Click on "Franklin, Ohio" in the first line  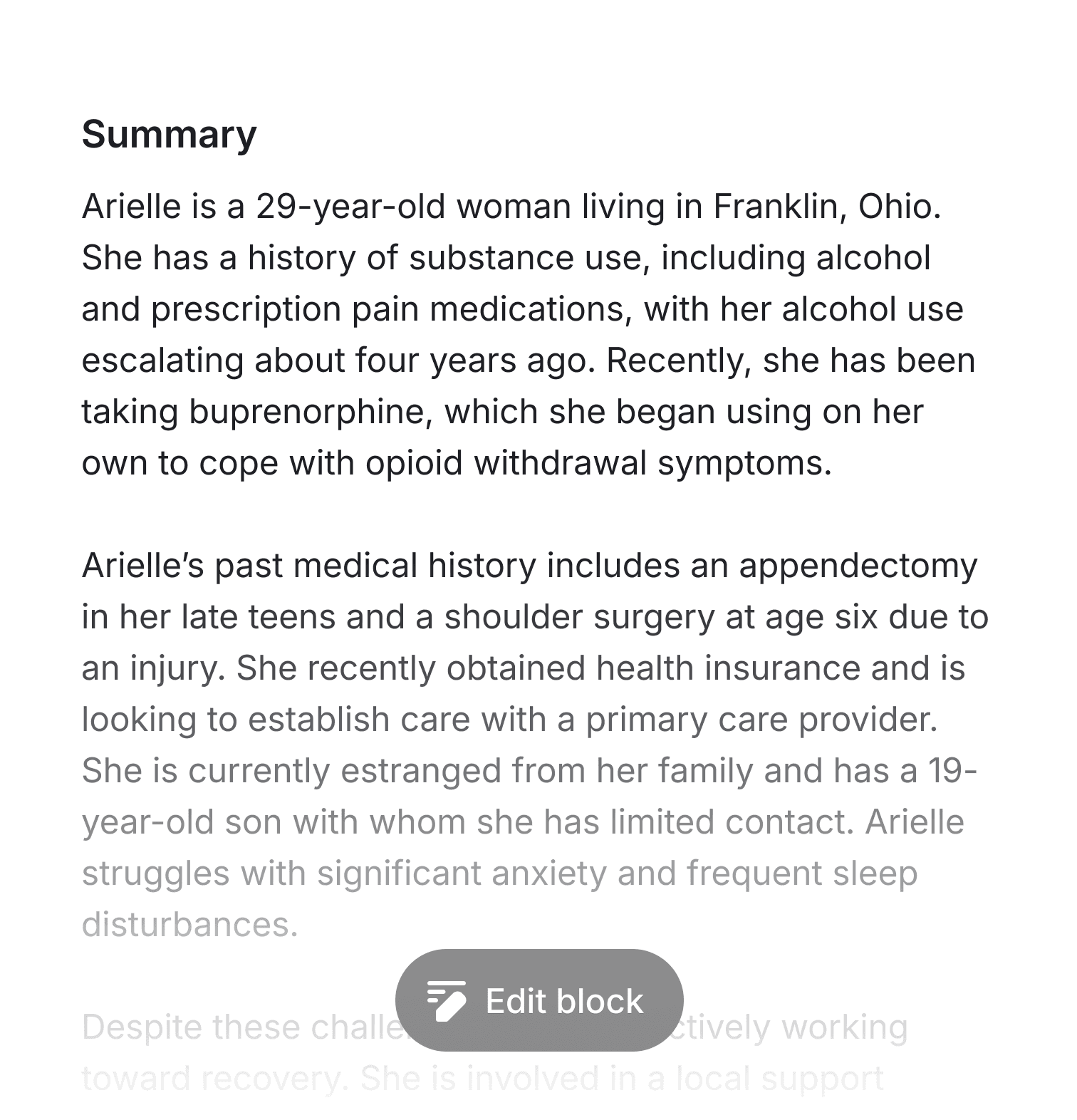coord(827,207)
